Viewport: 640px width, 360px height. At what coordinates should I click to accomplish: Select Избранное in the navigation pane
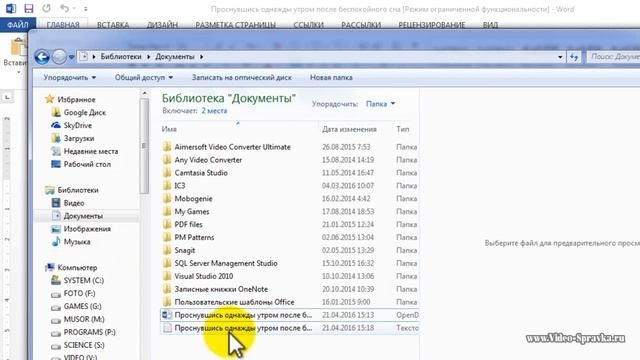pos(76,99)
